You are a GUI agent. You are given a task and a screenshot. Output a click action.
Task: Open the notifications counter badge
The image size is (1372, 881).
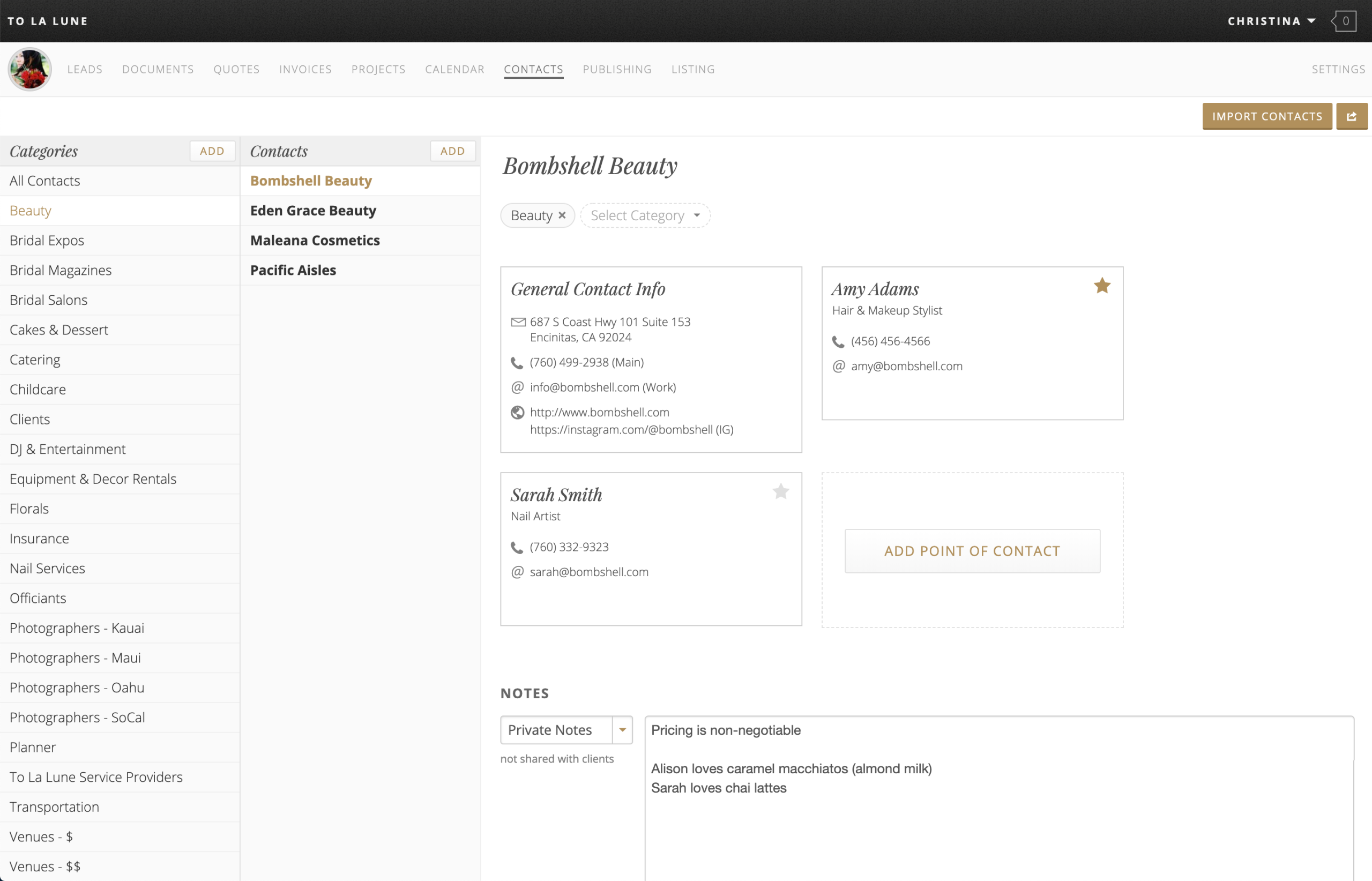(x=1344, y=21)
